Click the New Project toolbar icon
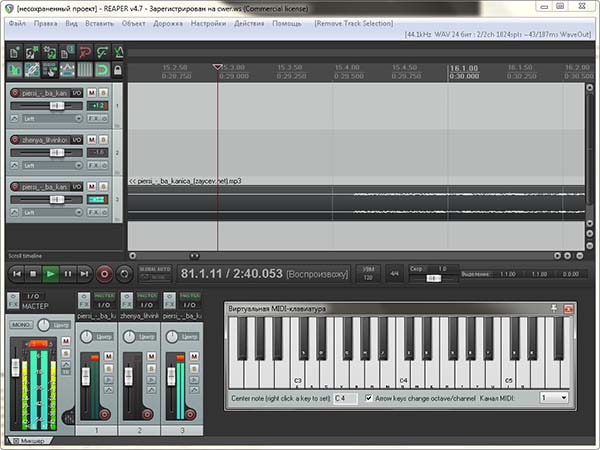This screenshot has width=600, height=450. click(13, 51)
